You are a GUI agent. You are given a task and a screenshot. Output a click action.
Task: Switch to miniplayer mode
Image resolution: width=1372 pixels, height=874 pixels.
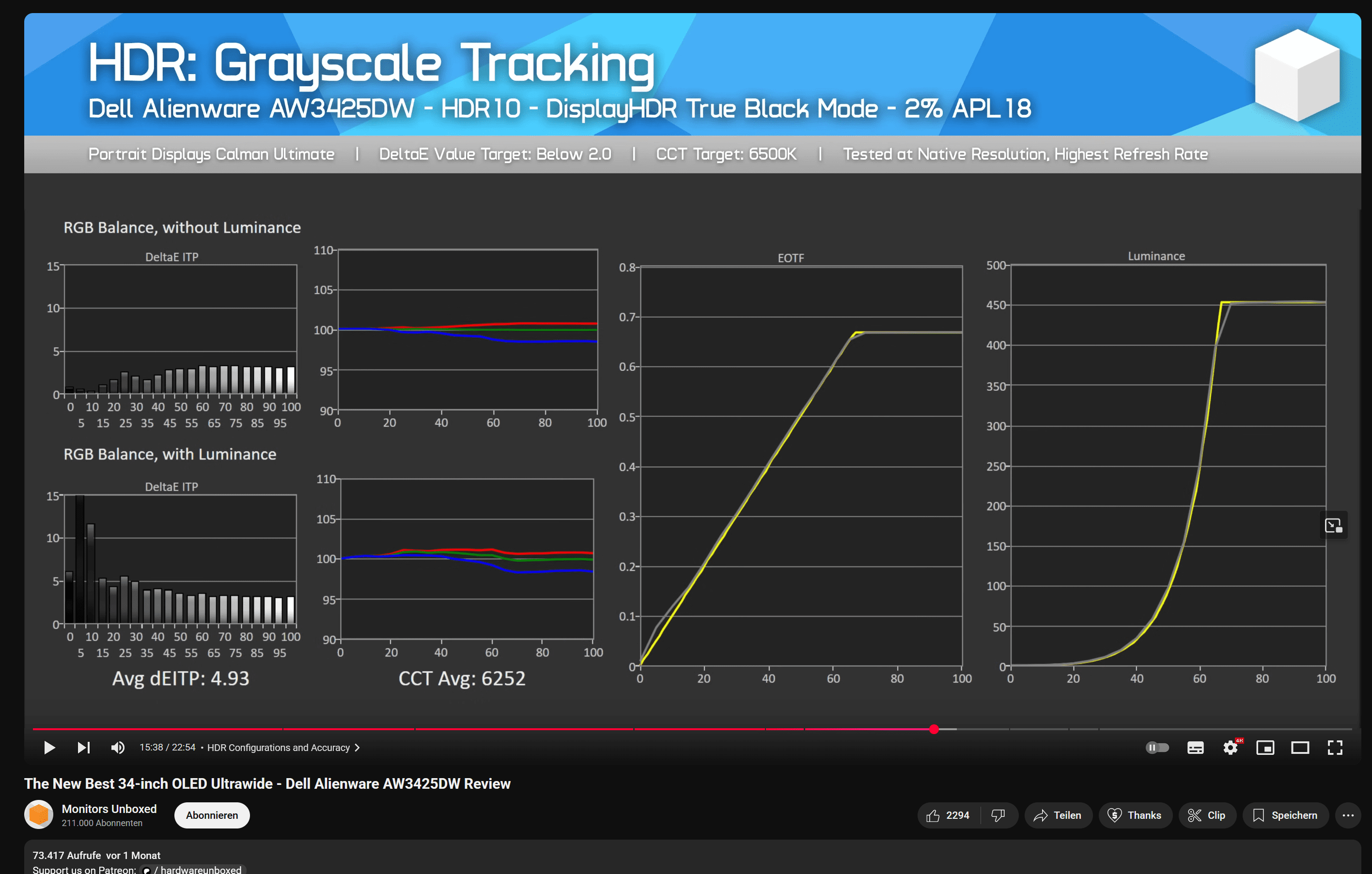point(1265,748)
